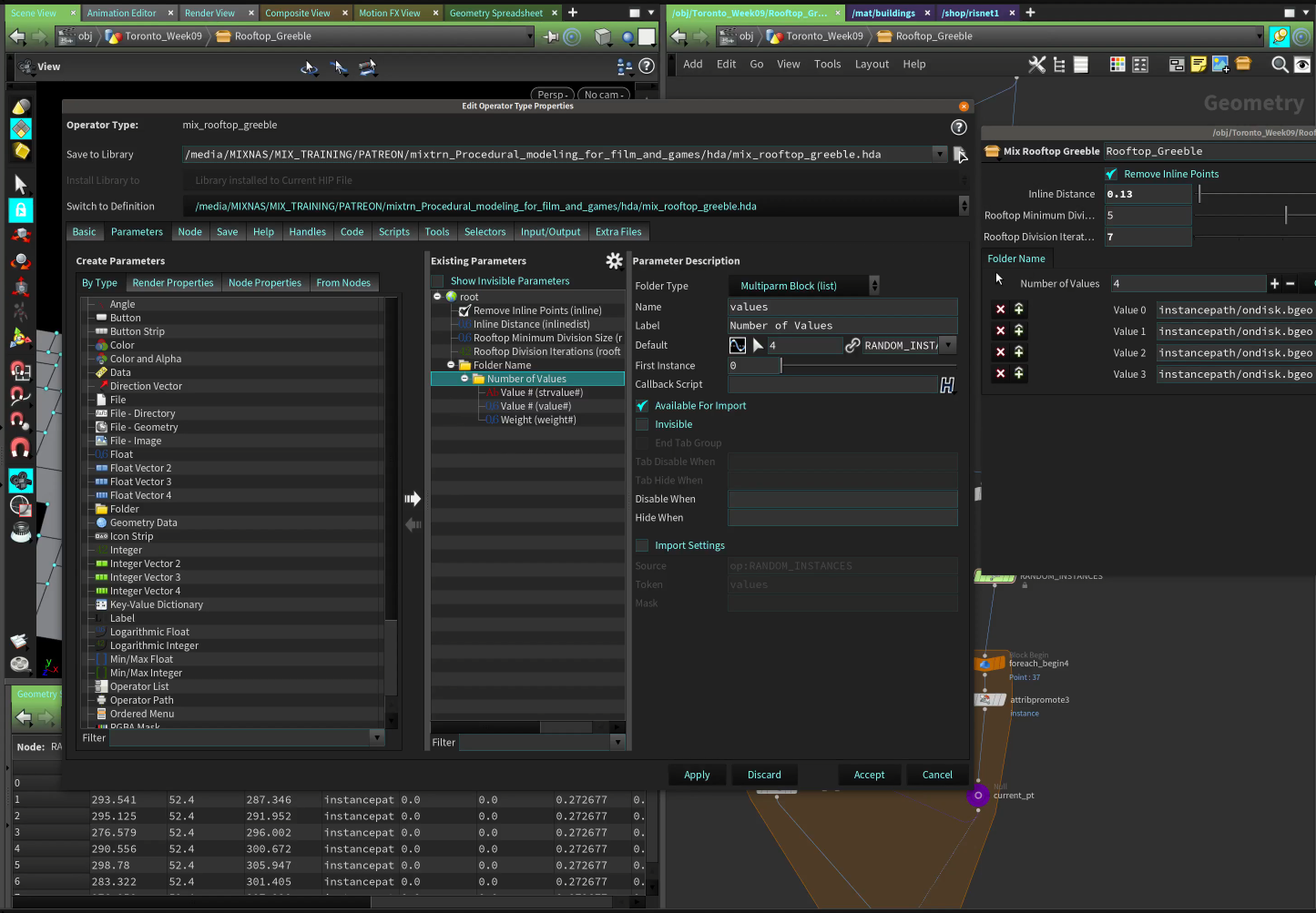
Task: Collapse the root tree node
Action: (x=437, y=297)
